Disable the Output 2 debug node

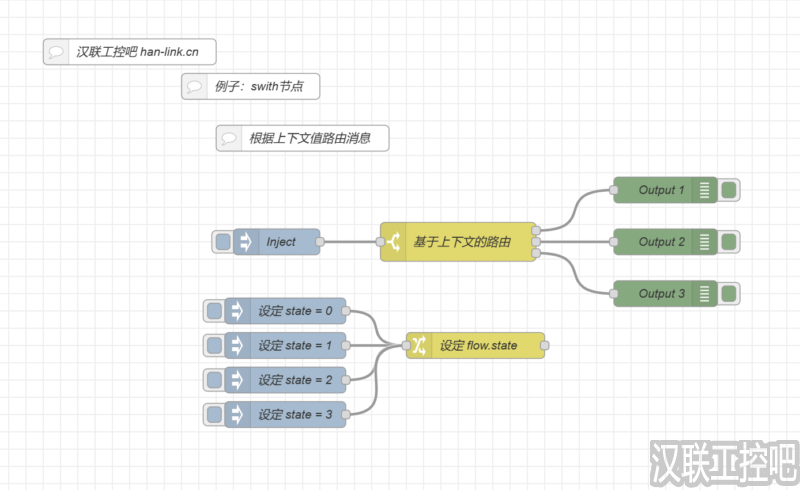point(729,242)
